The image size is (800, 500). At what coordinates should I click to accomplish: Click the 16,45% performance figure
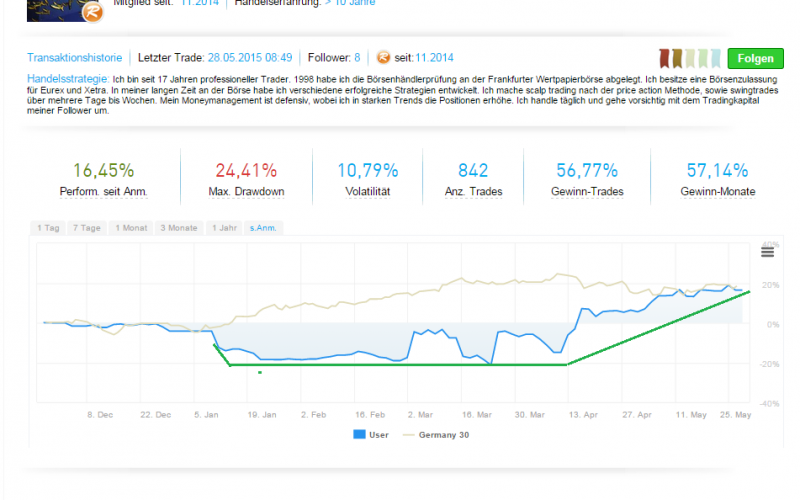(103, 170)
